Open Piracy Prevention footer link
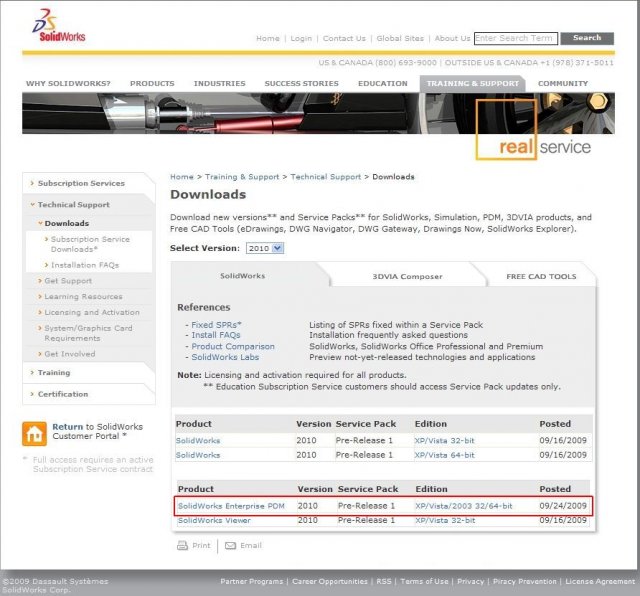The image size is (640, 596). (x=524, y=581)
